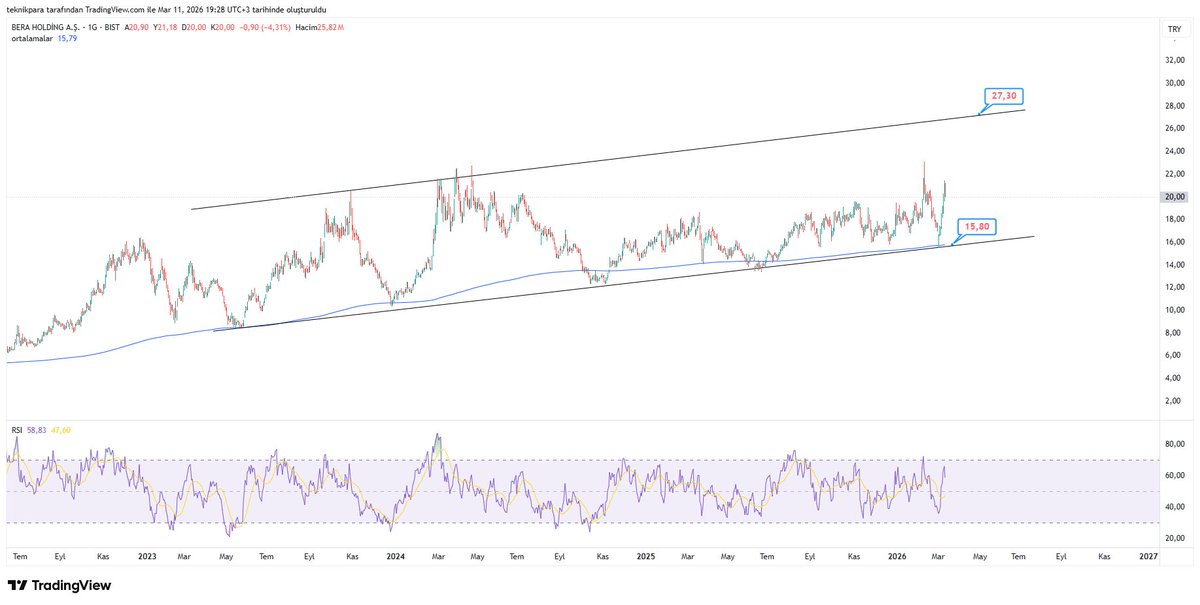Click the 24,00 price axis label

[1174, 151]
